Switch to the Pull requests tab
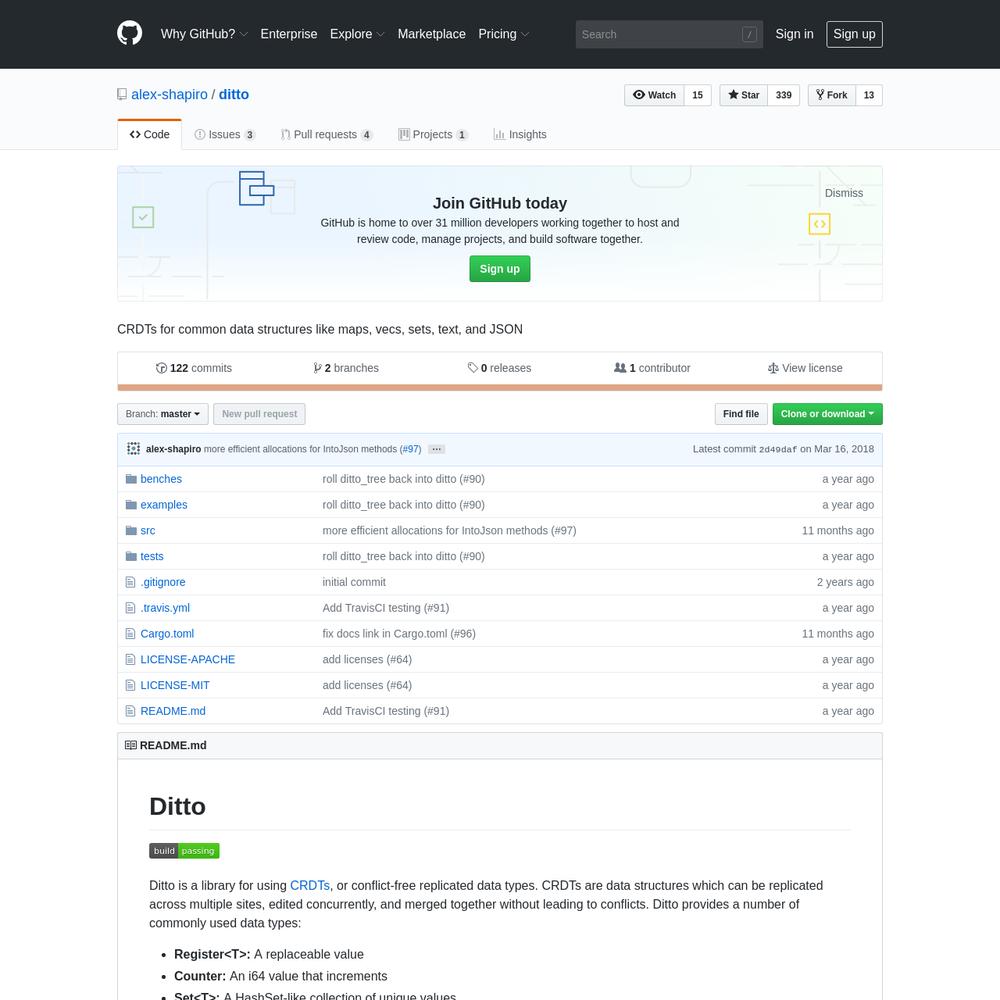The width and height of the screenshot is (1000, 1000). [x=327, y=135]
